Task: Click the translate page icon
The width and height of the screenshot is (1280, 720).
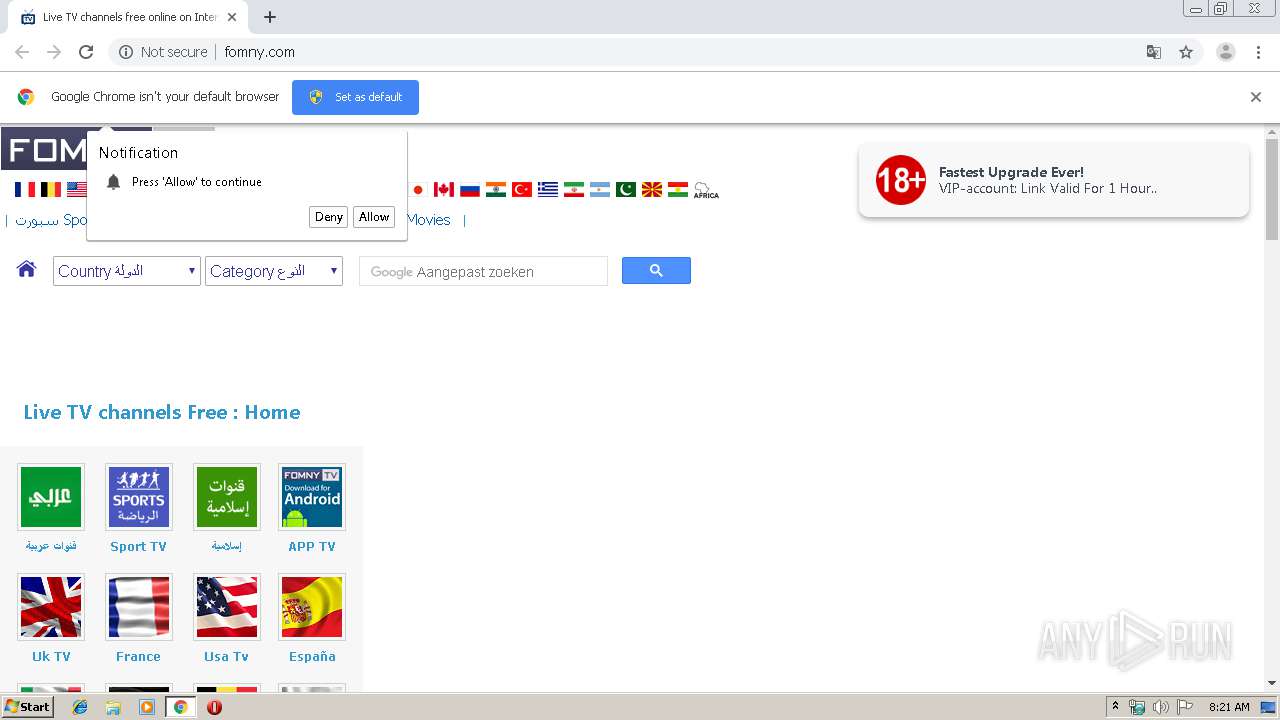Action: (1154, 52)
